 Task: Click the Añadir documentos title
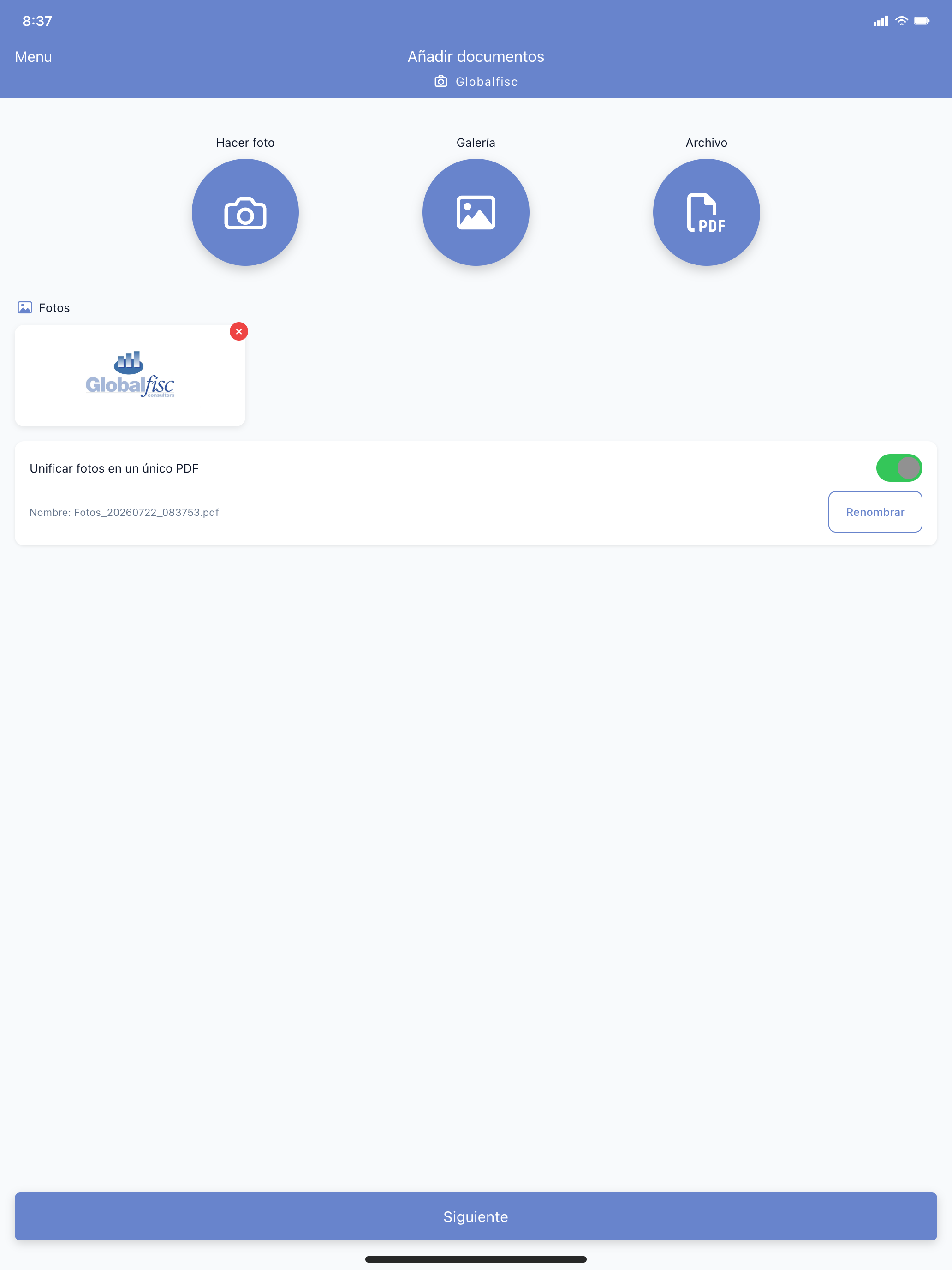click(x=476, y=56)
